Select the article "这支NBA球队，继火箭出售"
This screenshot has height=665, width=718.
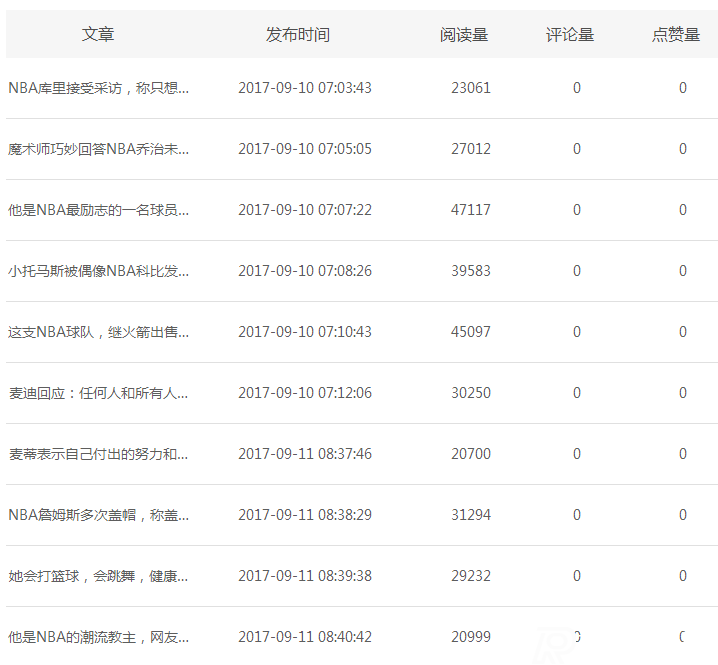coord(98,332)
